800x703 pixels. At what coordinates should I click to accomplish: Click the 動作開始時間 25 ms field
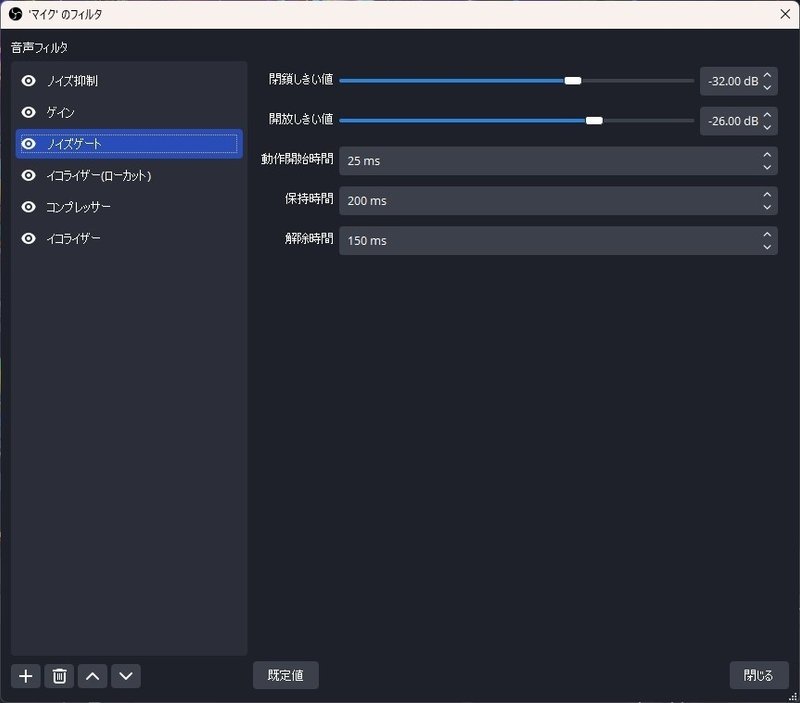(558, 161)
